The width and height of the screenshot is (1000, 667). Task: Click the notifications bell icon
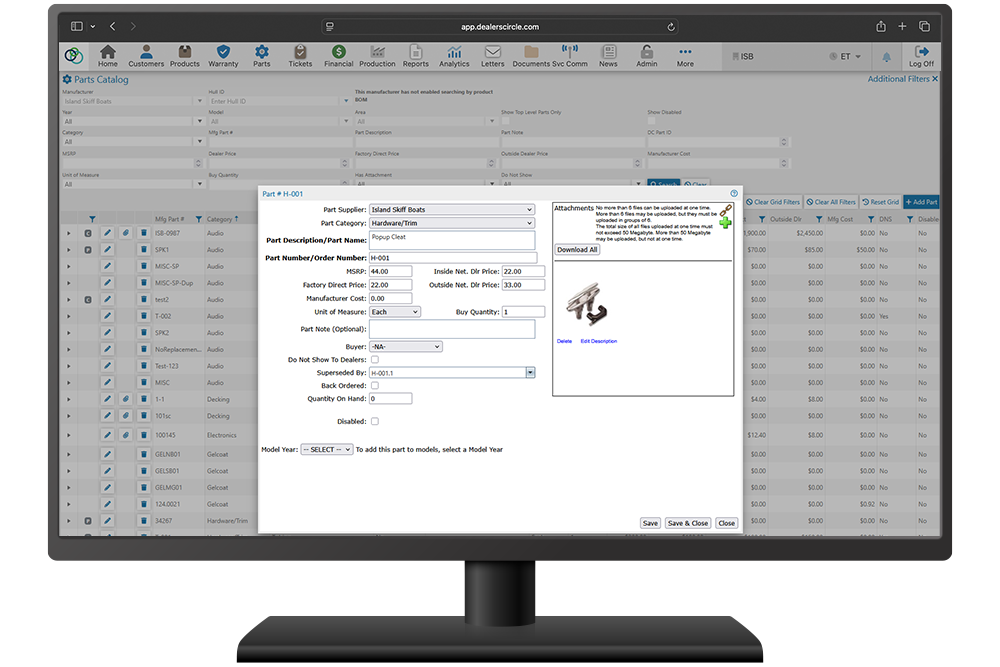[886, 57]
